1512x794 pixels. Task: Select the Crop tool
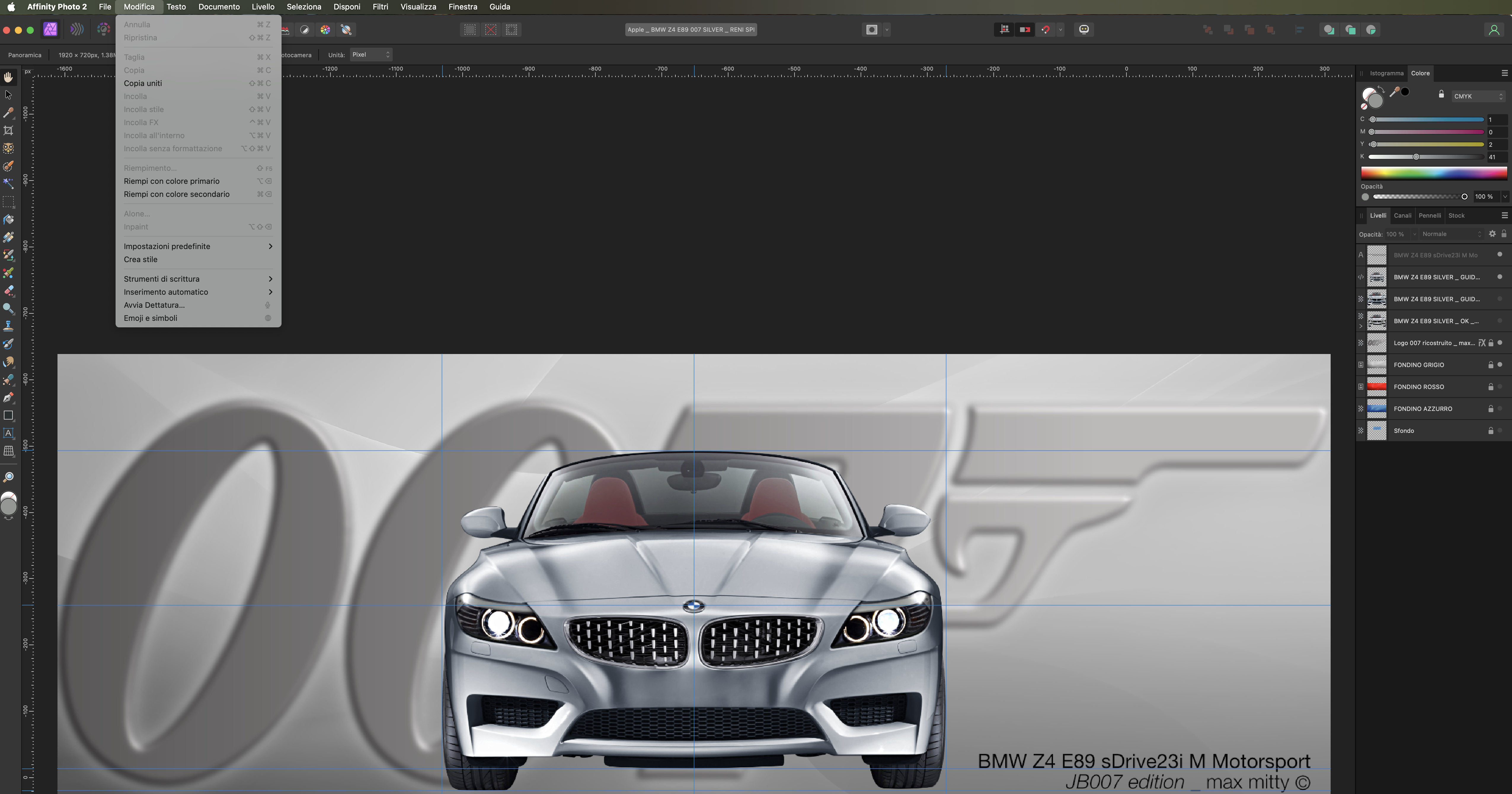click(x=8, y=130)
